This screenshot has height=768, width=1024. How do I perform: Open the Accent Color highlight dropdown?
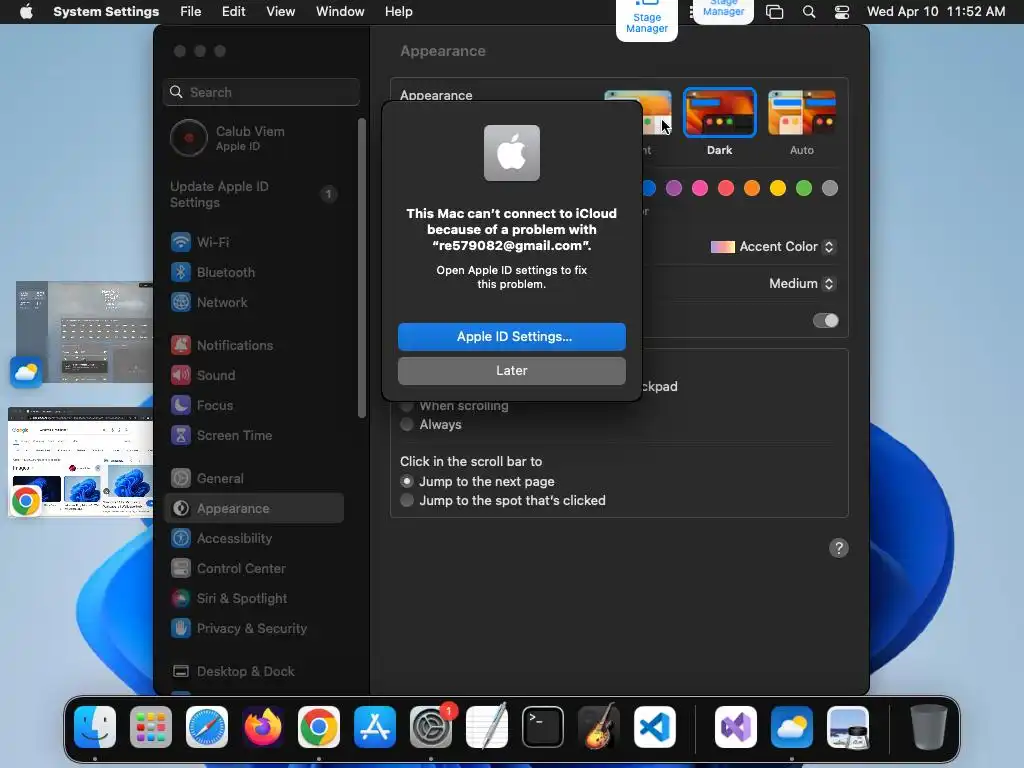773,247
